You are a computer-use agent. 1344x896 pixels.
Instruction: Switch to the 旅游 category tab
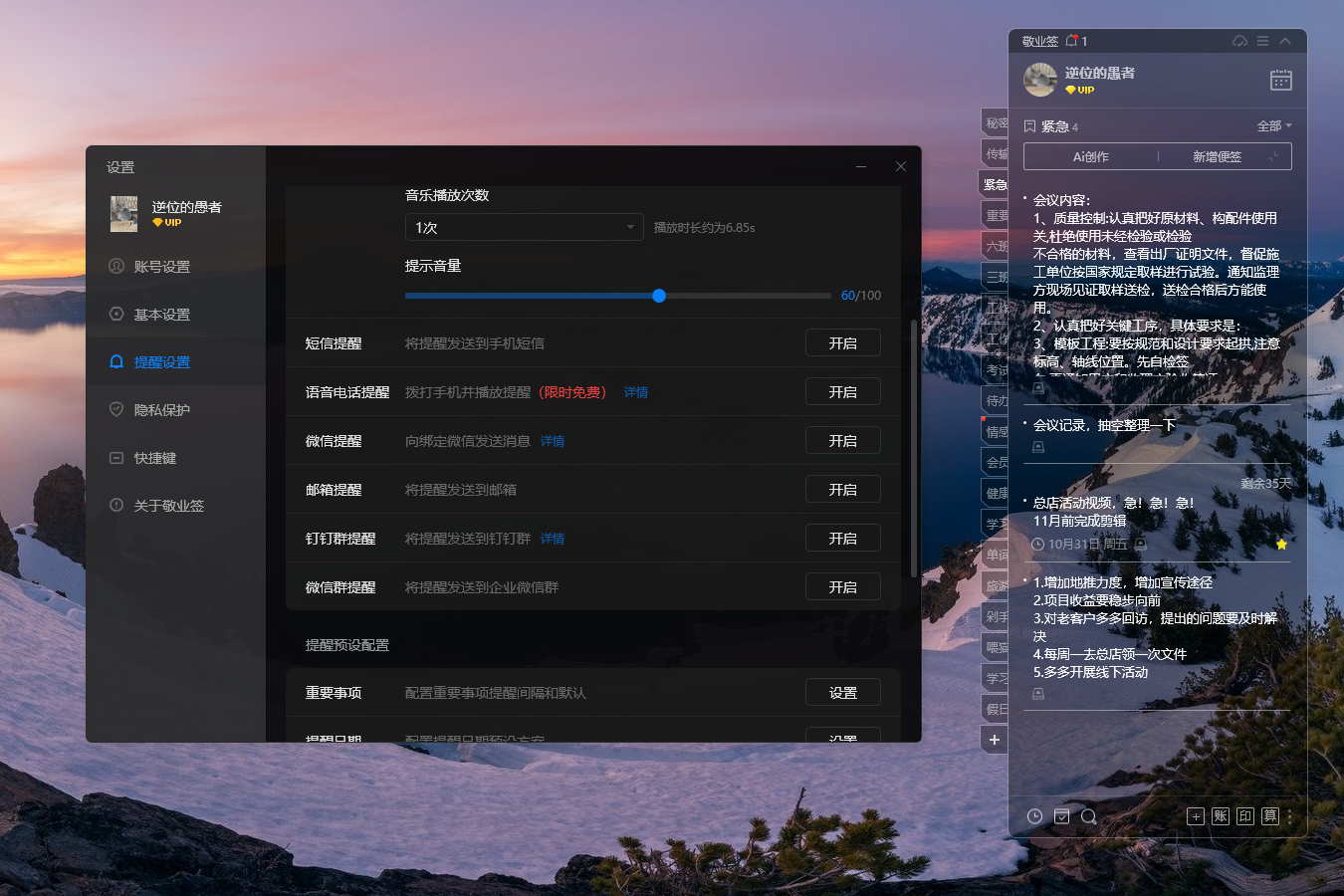996,585
